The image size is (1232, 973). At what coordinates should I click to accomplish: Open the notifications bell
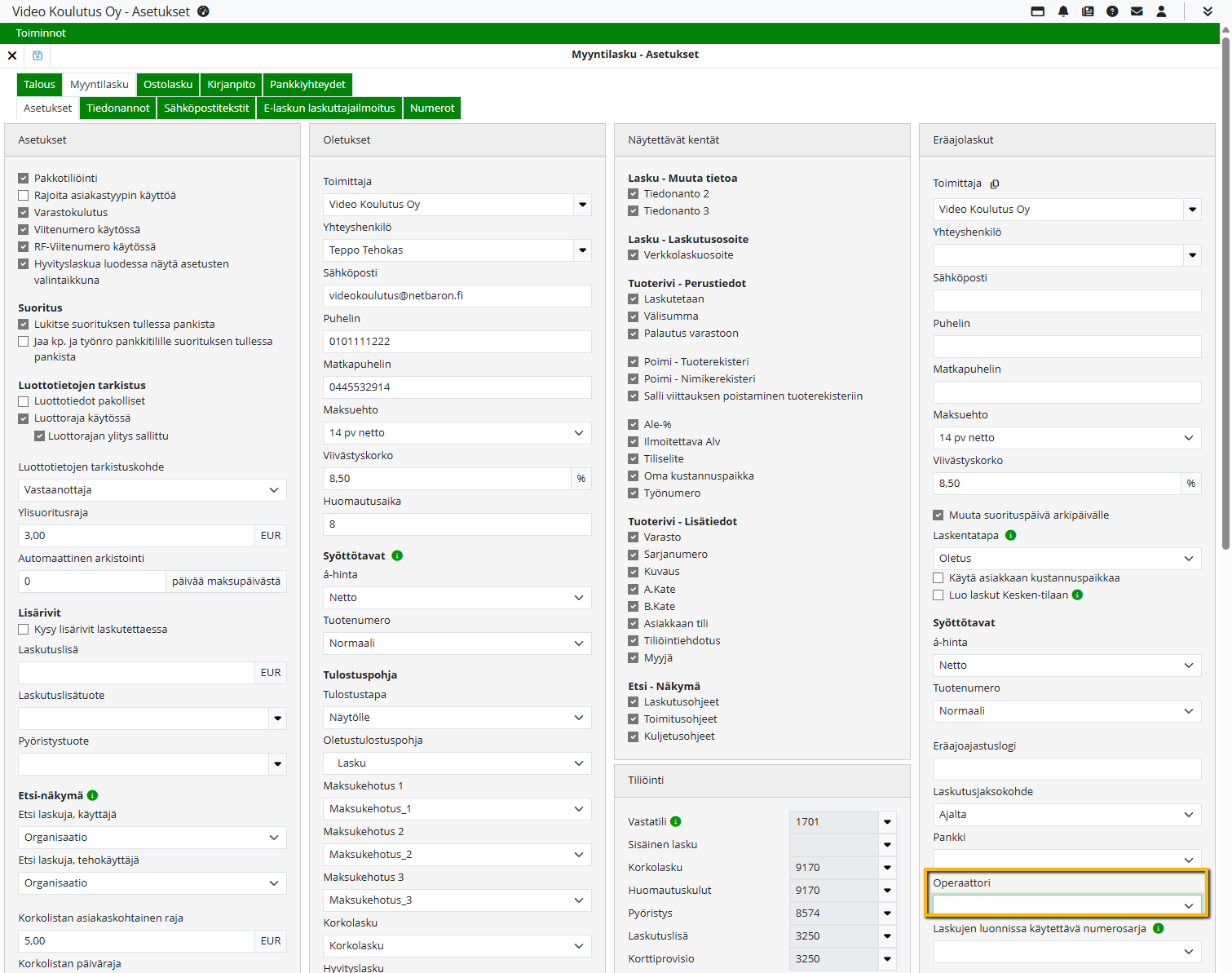pyautogui.click(x=1063, y=11)
